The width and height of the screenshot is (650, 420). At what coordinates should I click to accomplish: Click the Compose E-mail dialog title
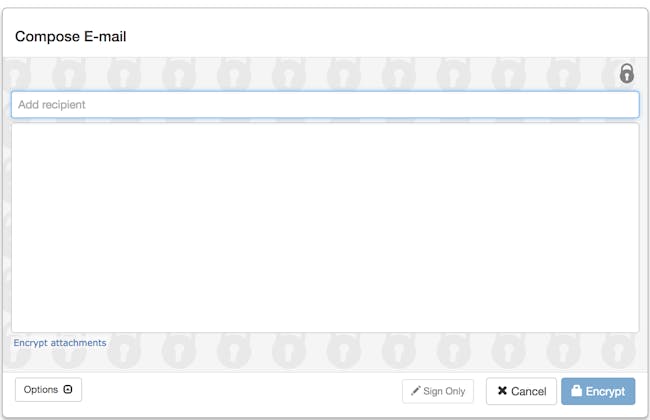pos(70,36)
